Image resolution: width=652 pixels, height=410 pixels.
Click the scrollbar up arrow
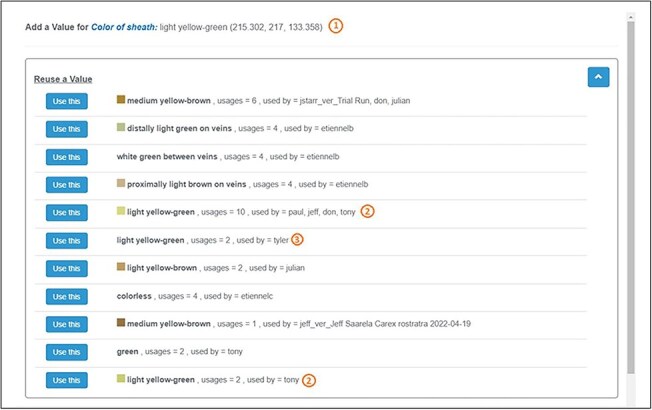631,17
